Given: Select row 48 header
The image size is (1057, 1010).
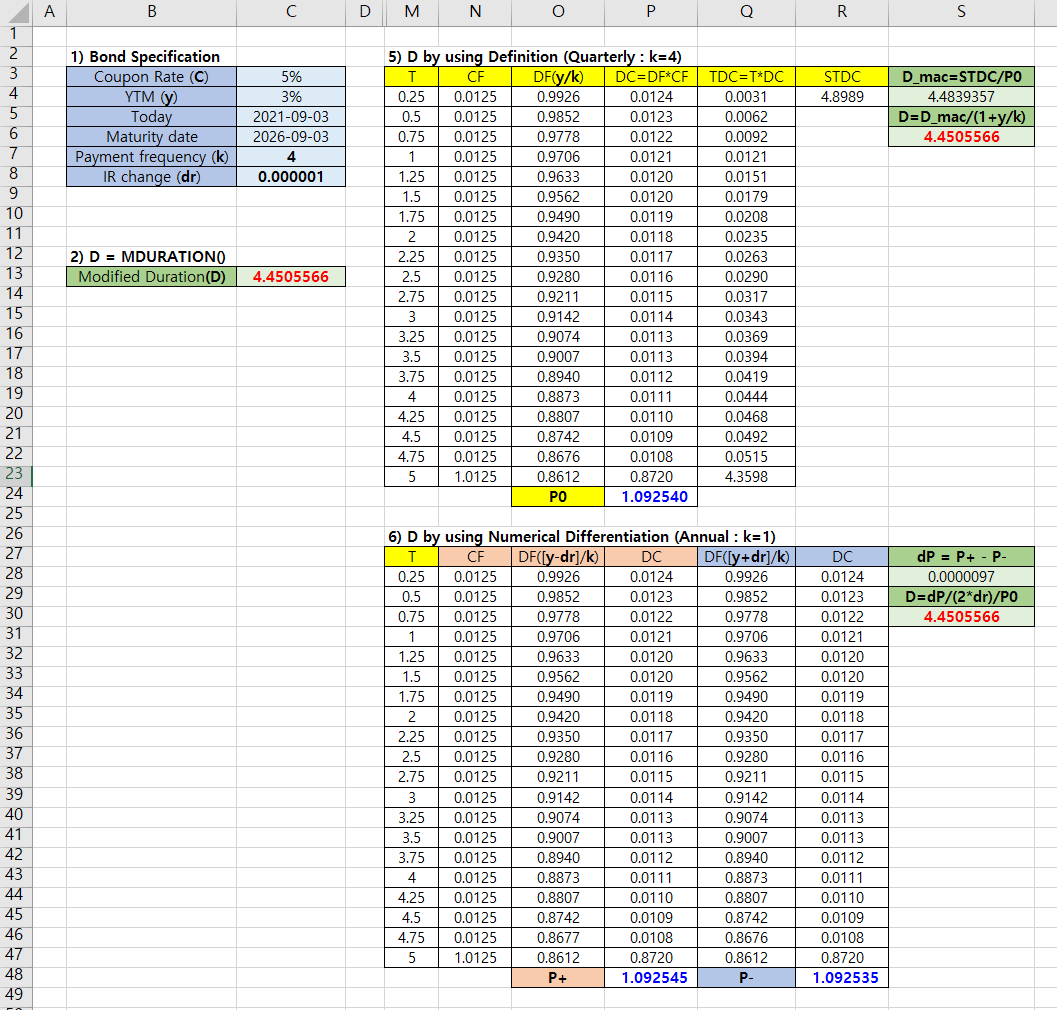Looking at the screenshot, I should [x=16, y=977].
